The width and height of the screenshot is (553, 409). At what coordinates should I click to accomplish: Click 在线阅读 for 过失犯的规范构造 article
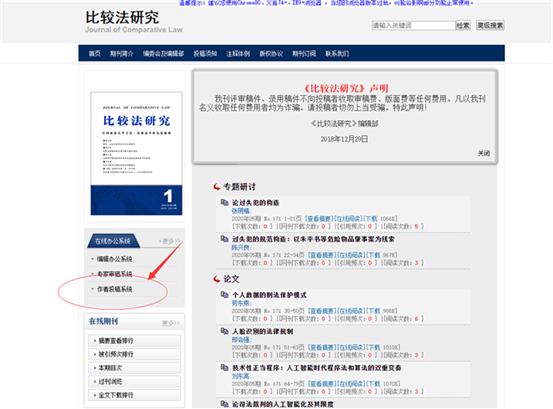tap(351, 255)
